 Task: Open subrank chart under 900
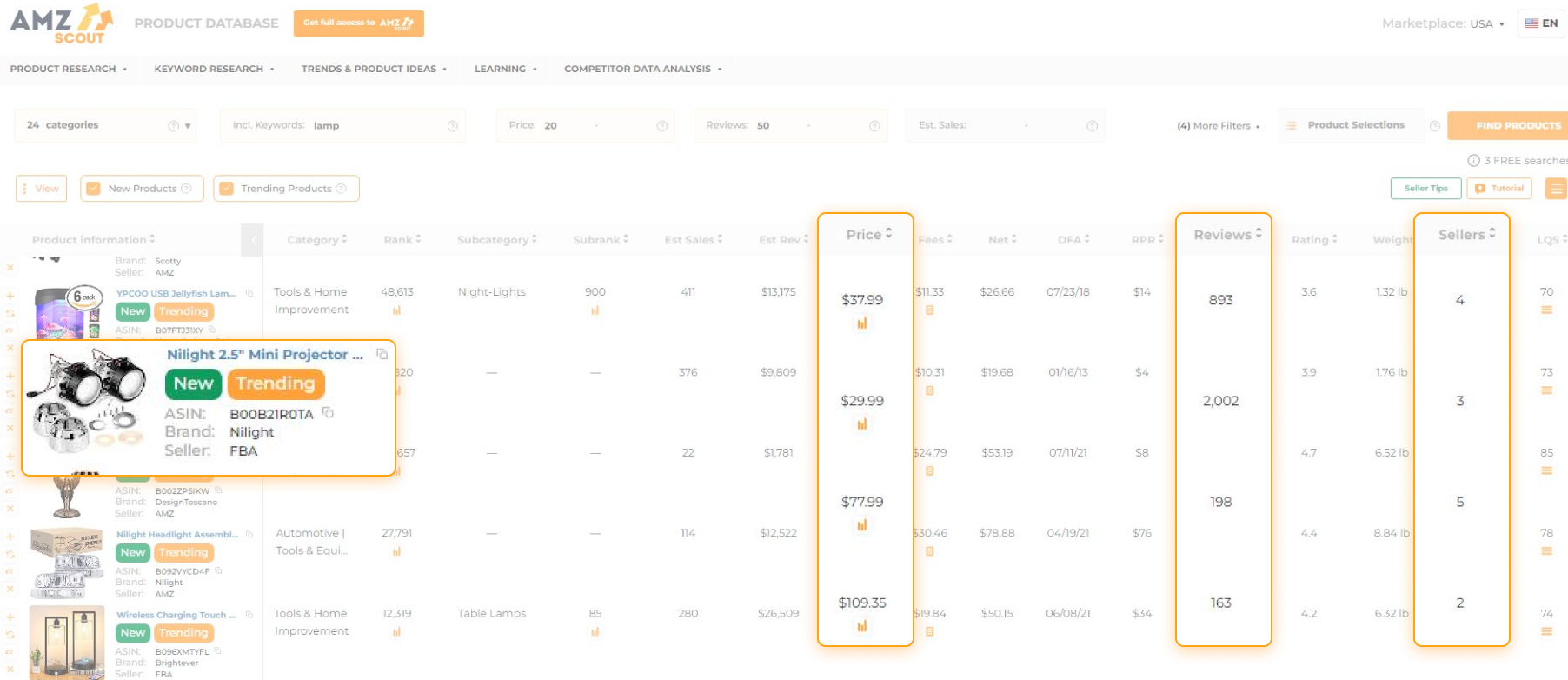595,310
